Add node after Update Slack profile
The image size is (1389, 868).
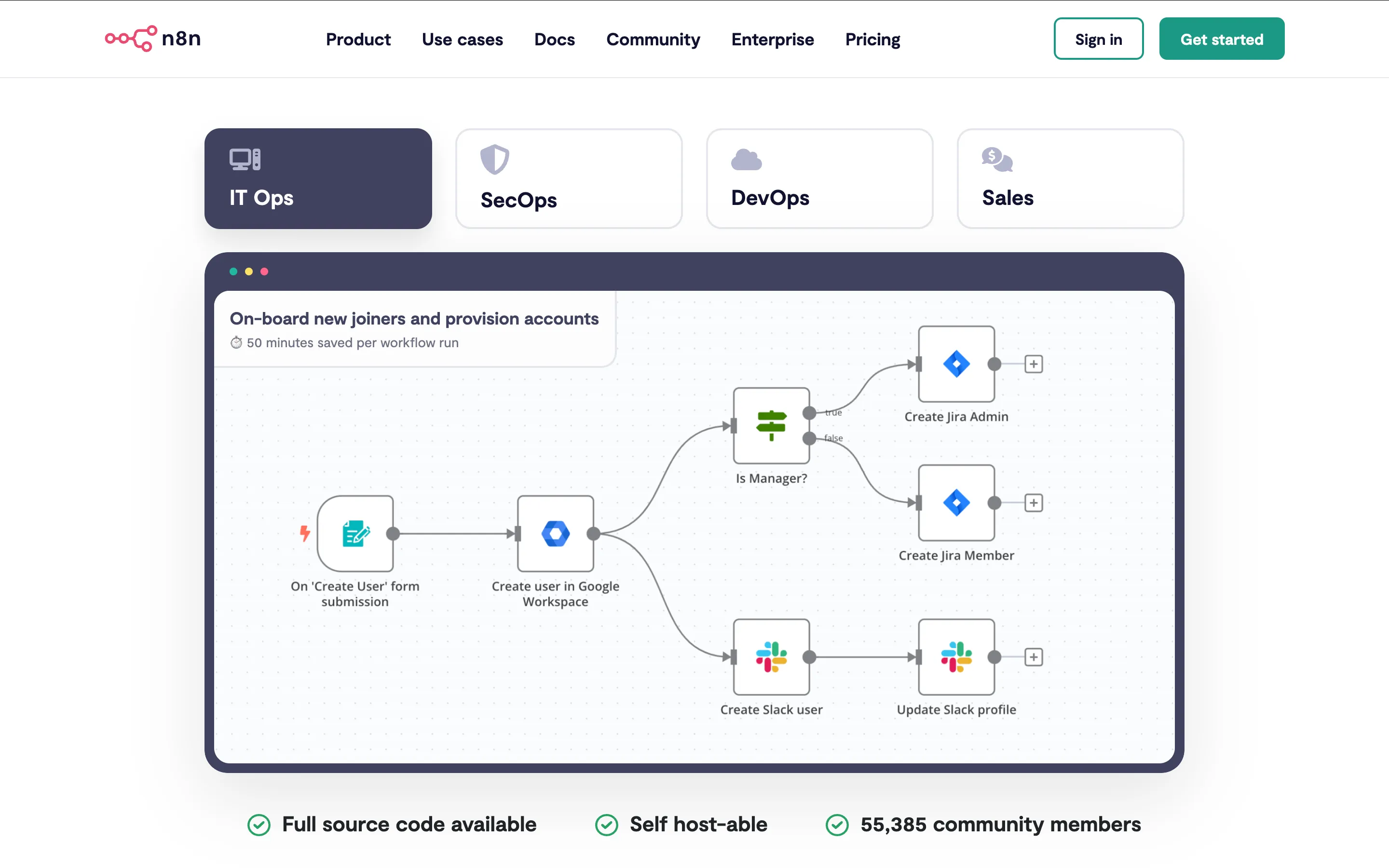coord(1034,657)
